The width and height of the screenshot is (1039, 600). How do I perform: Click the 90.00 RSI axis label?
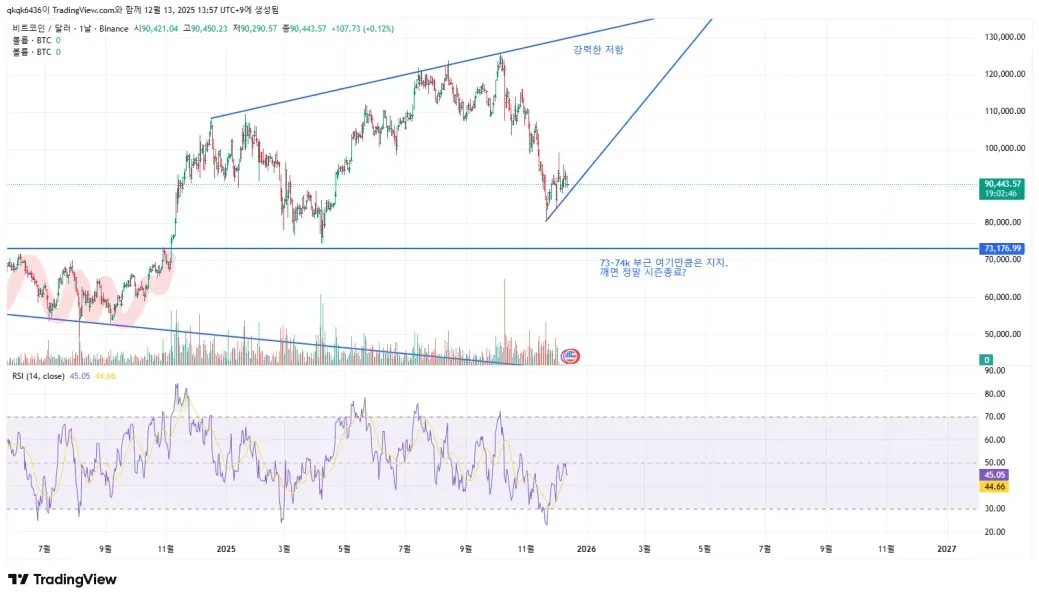tap(995, 371)
